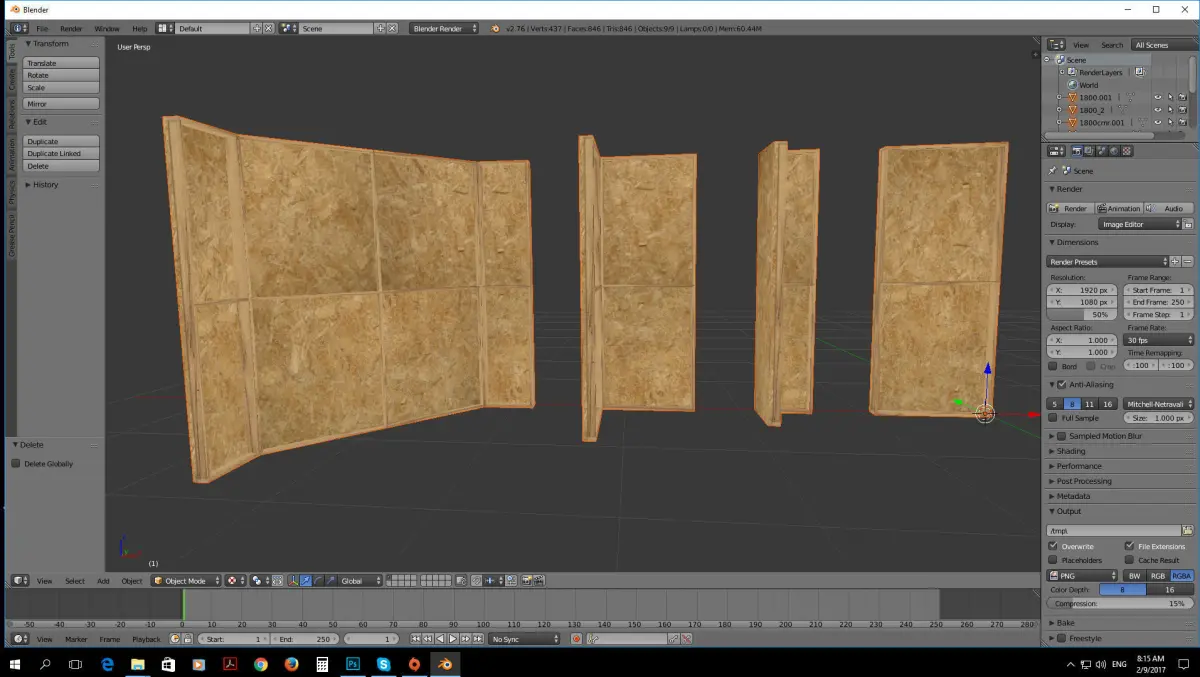Open the 30 fps frame rate dropdown
Screen dimensions: 1200x677
point(1158,340)
